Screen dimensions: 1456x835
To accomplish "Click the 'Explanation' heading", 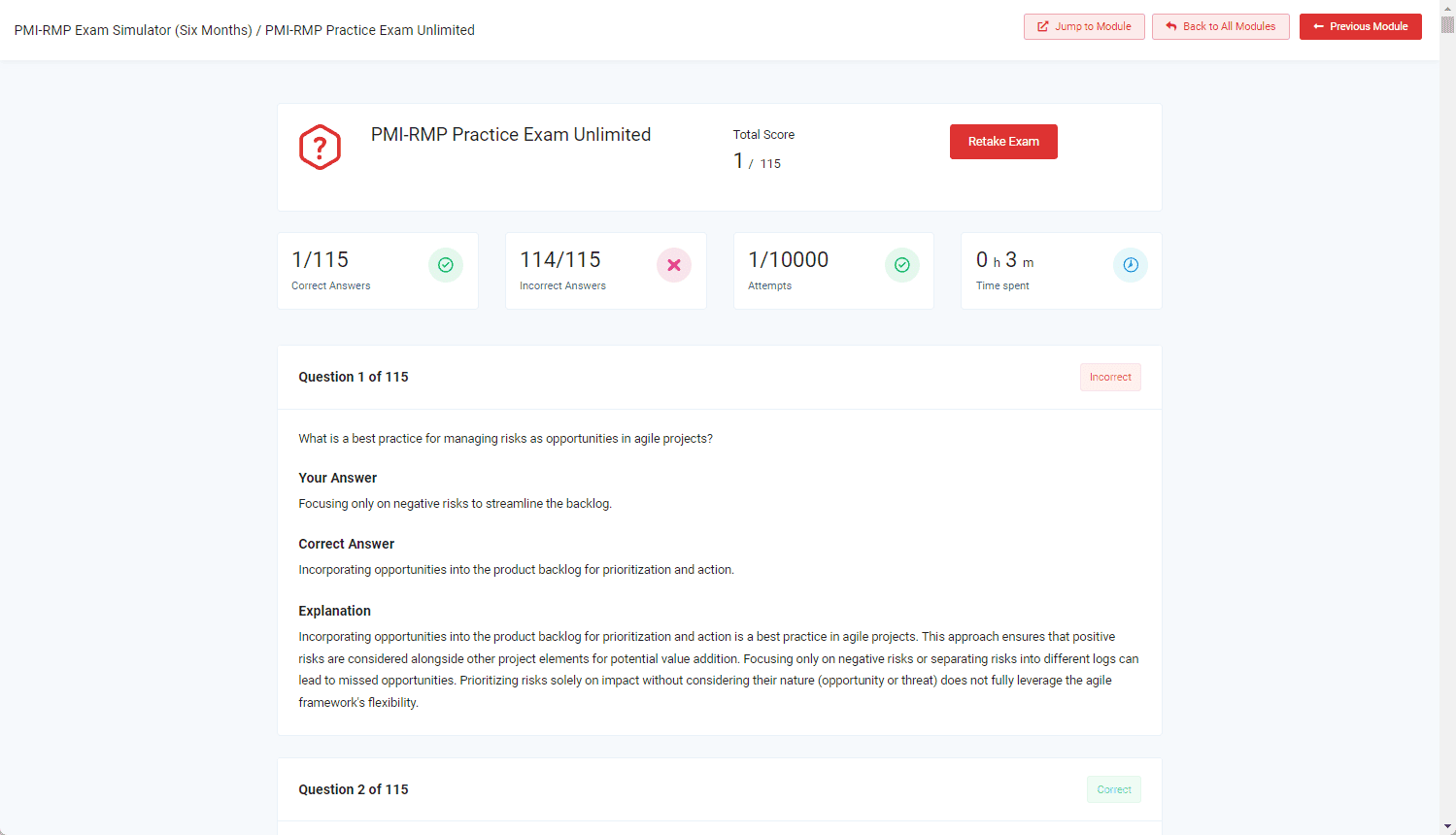I will pos(334,611).
